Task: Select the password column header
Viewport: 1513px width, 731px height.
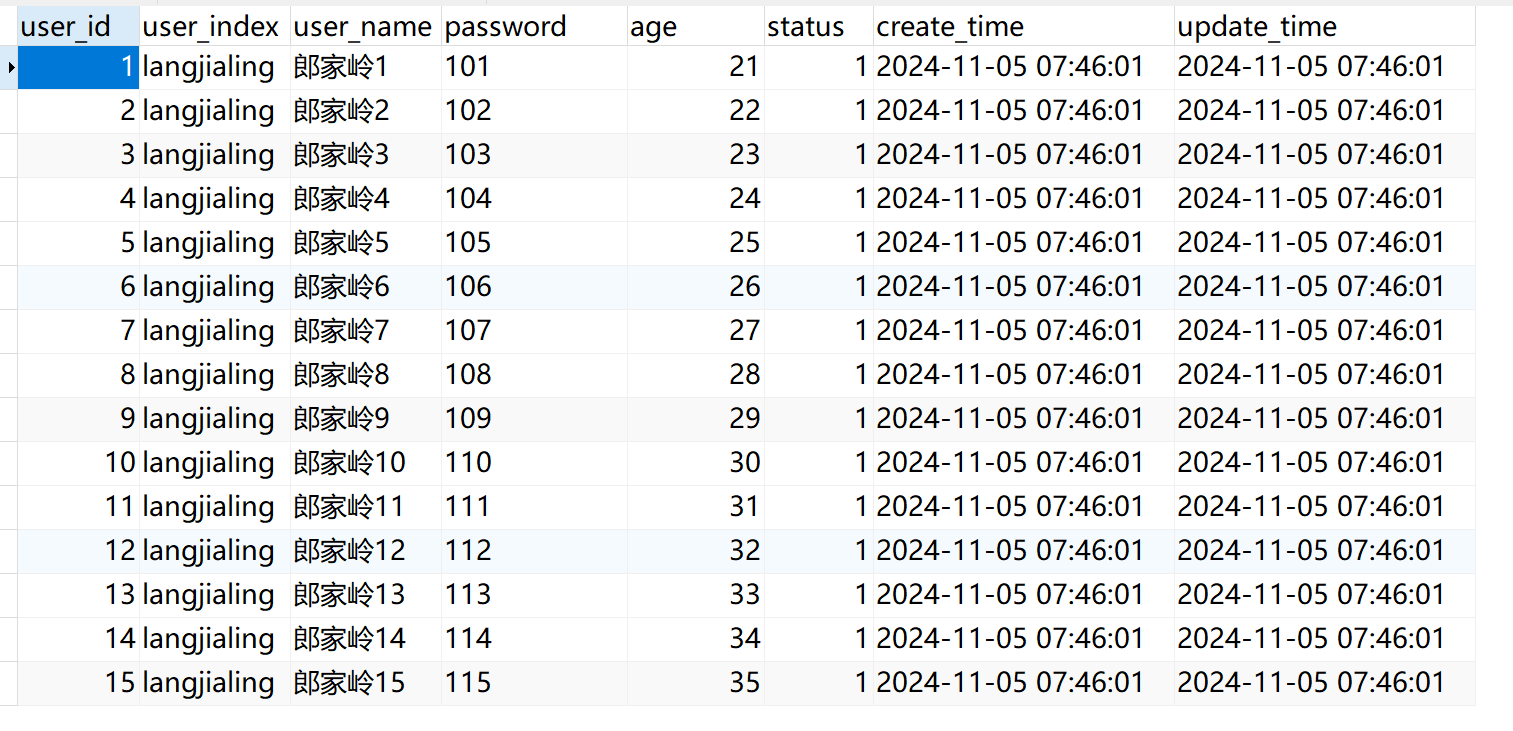Action: [534, 26]
